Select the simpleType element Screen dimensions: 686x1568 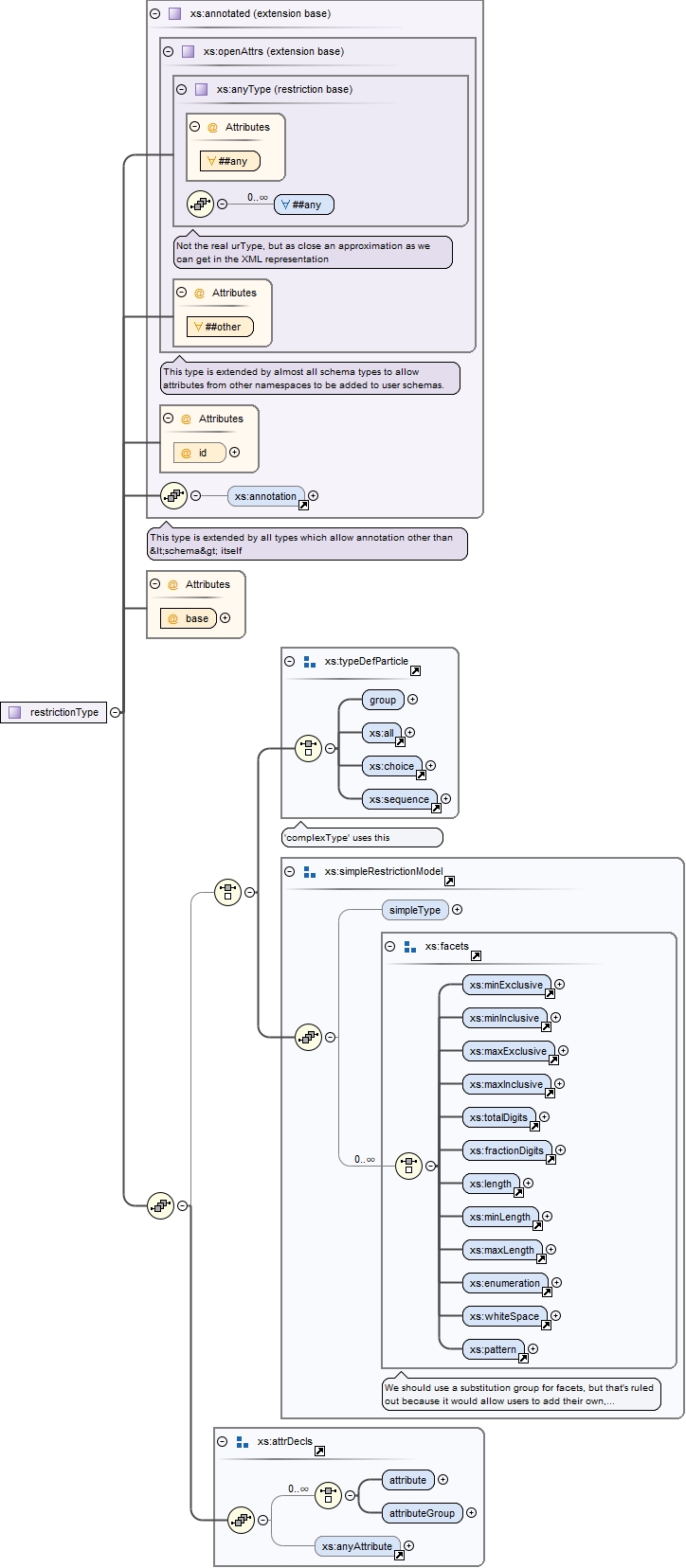pyautogui.click(x=415, y=910)
